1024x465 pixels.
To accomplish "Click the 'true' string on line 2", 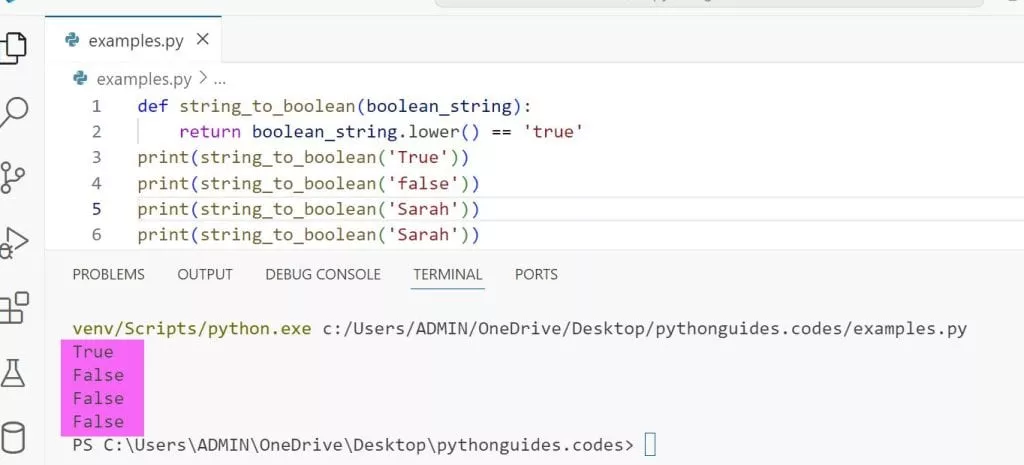I will pyautogui.click(x=553, y=131).
